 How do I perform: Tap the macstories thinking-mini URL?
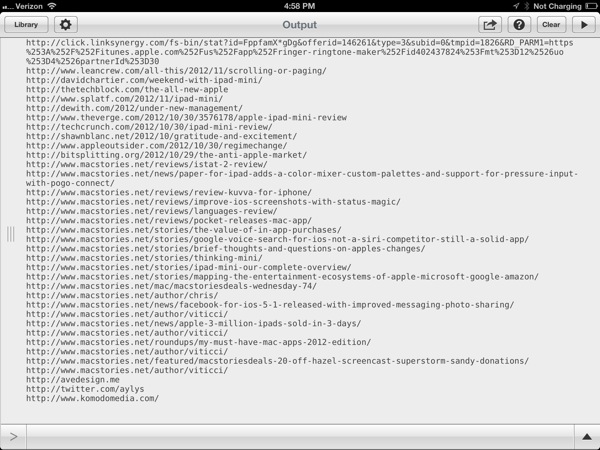coord(144,258)
